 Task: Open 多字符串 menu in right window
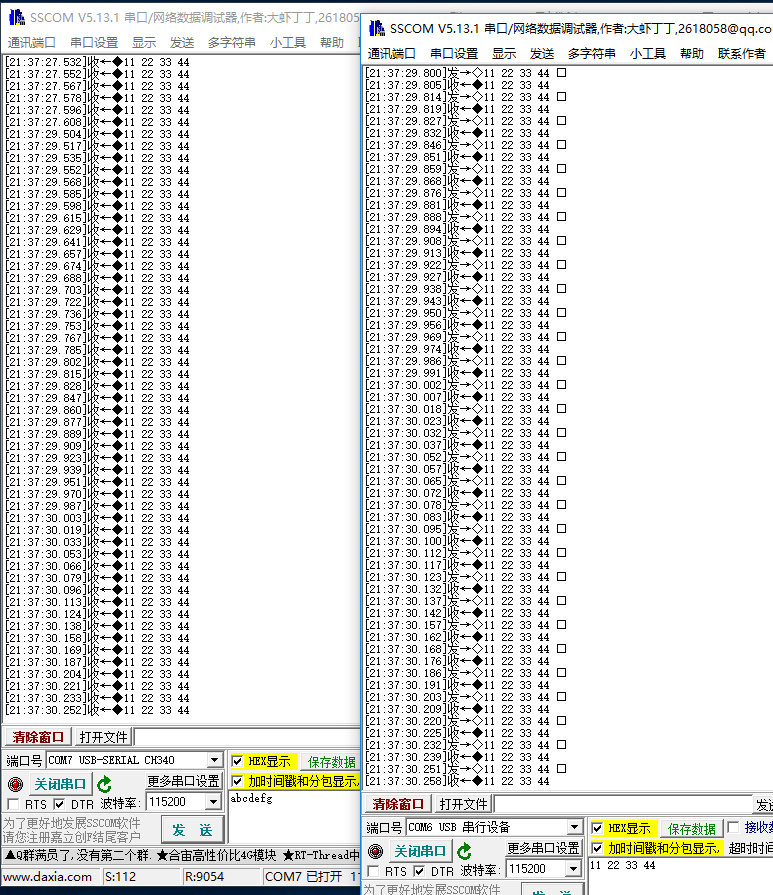pos(593,53)
